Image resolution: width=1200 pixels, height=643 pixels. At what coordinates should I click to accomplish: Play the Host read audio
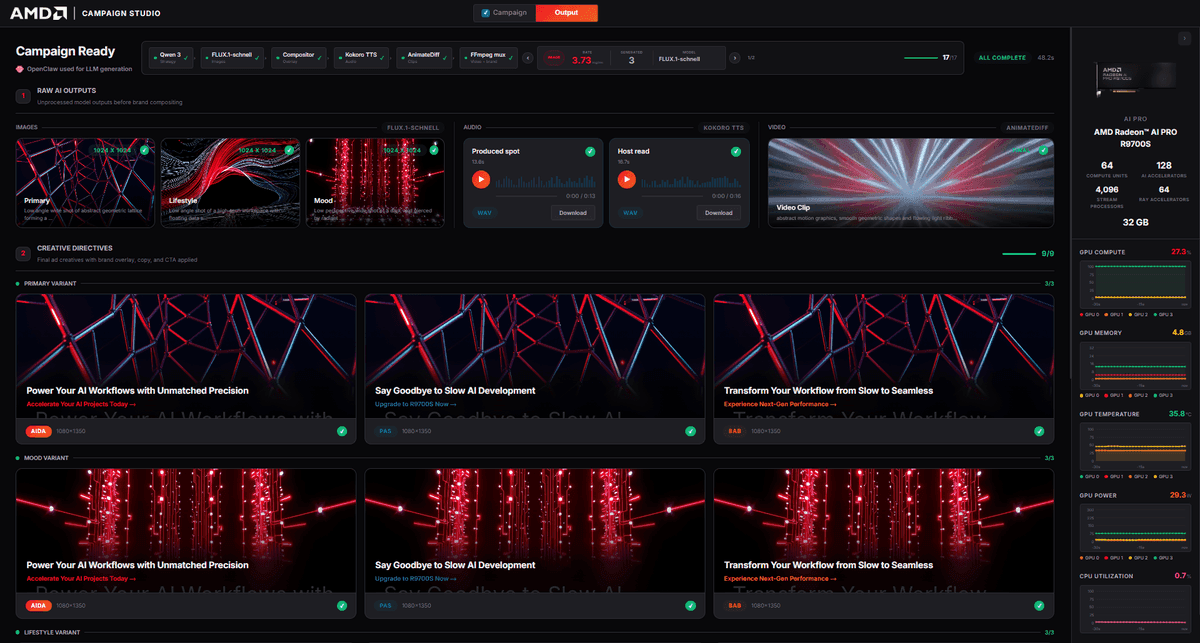click(627, 180)
